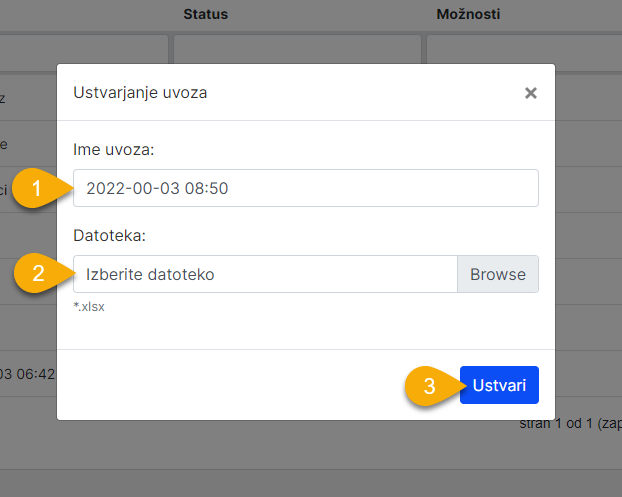Click the Status column header behind dialog
Screen dimensions: 622x497
[205, 14]
